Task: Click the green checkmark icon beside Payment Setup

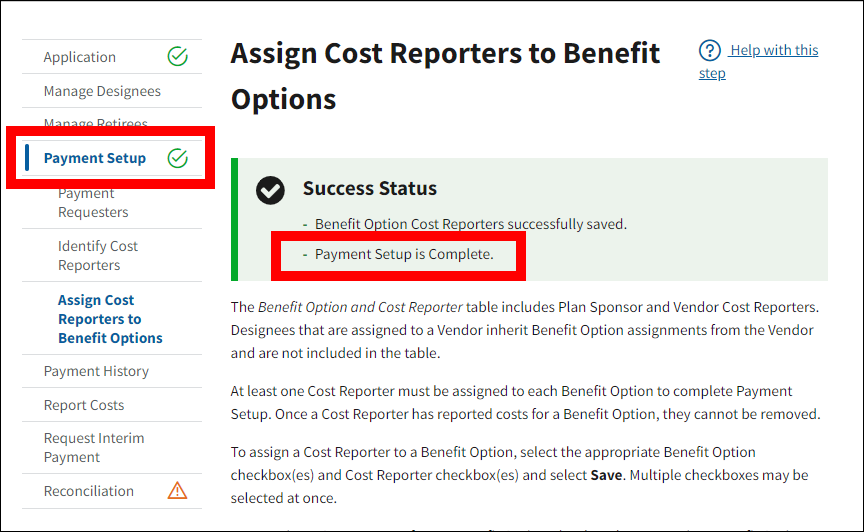Action: tap(177, 158)
